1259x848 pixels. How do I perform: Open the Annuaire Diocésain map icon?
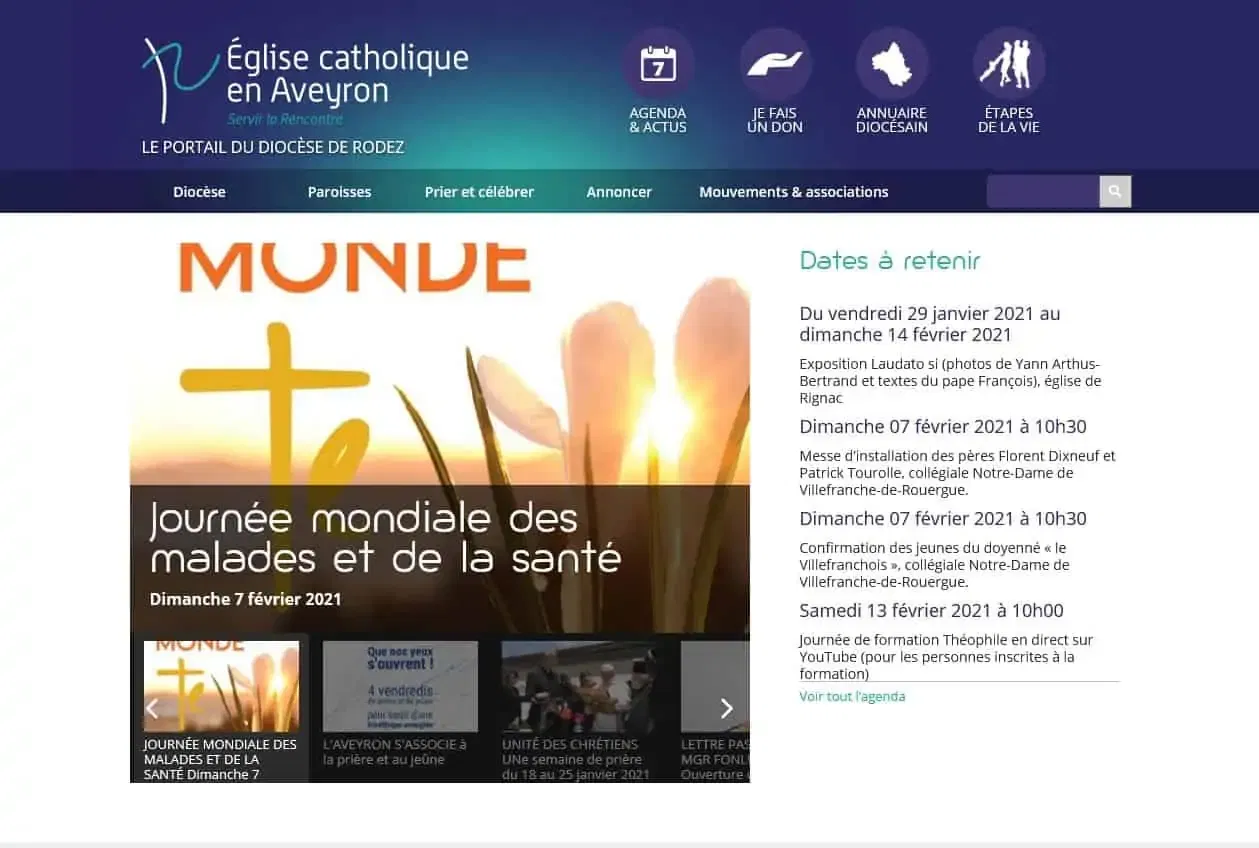(892, 62)
